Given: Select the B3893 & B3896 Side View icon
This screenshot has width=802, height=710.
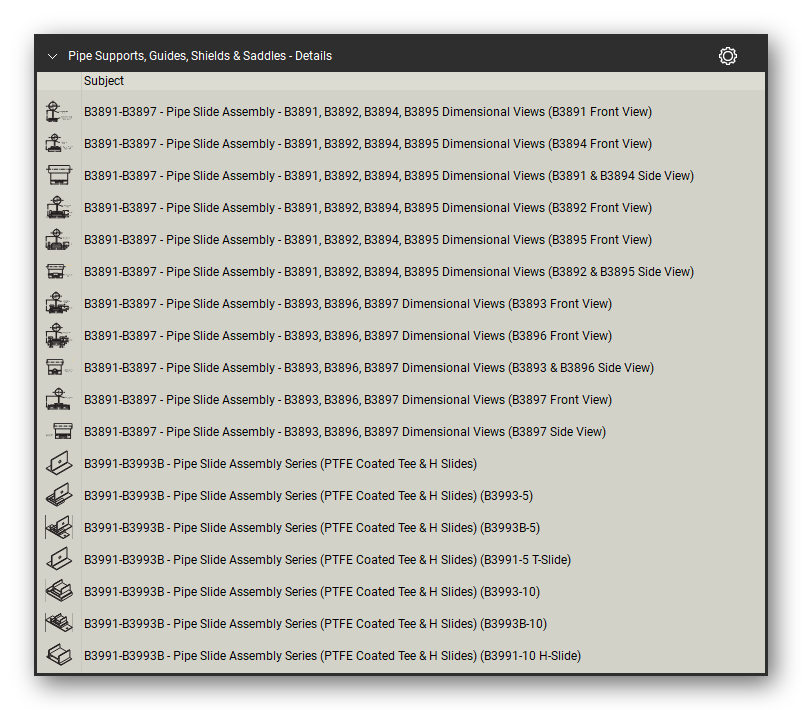Looking at the screenshot, I should pos(59,368).
